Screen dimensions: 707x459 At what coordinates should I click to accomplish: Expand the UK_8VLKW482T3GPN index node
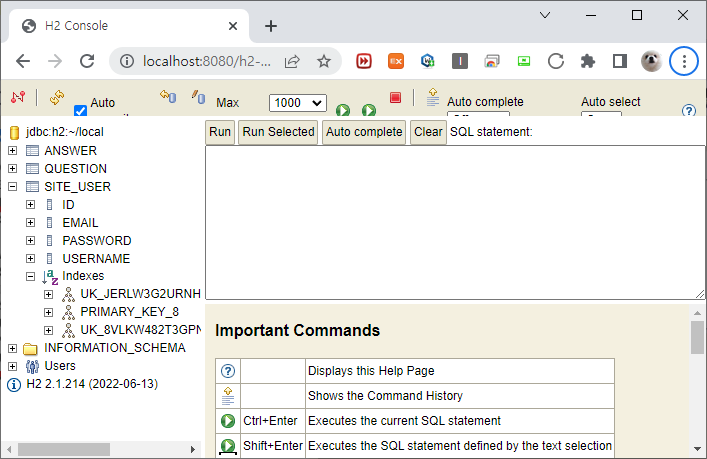point(48,330)
